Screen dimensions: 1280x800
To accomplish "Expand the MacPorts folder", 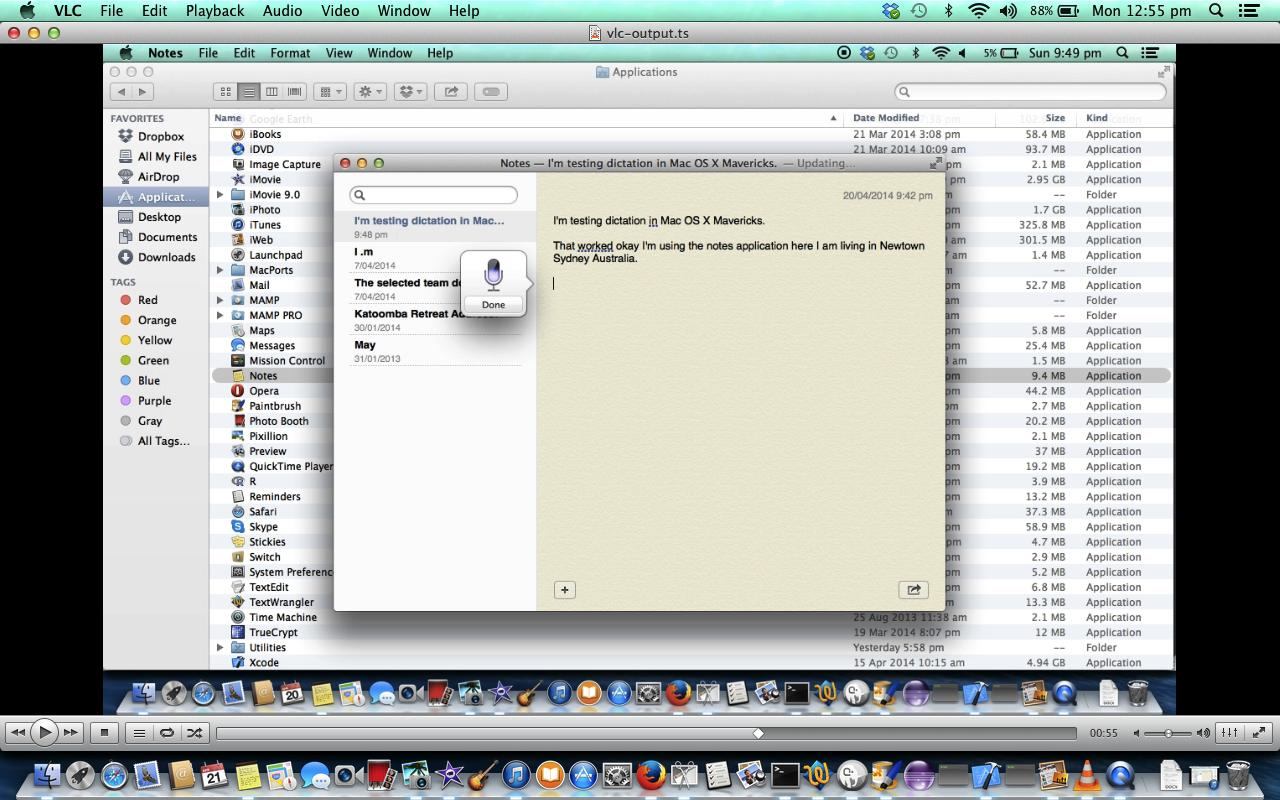I will [220, 270].
